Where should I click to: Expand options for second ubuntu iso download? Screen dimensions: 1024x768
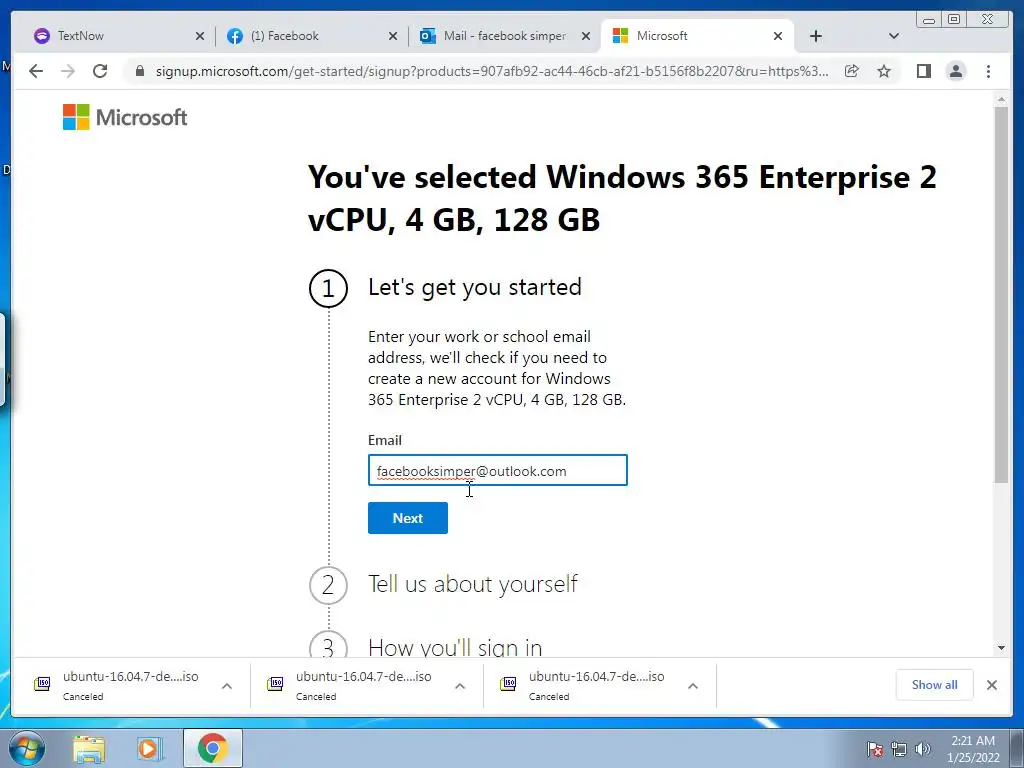click(460, 686)
